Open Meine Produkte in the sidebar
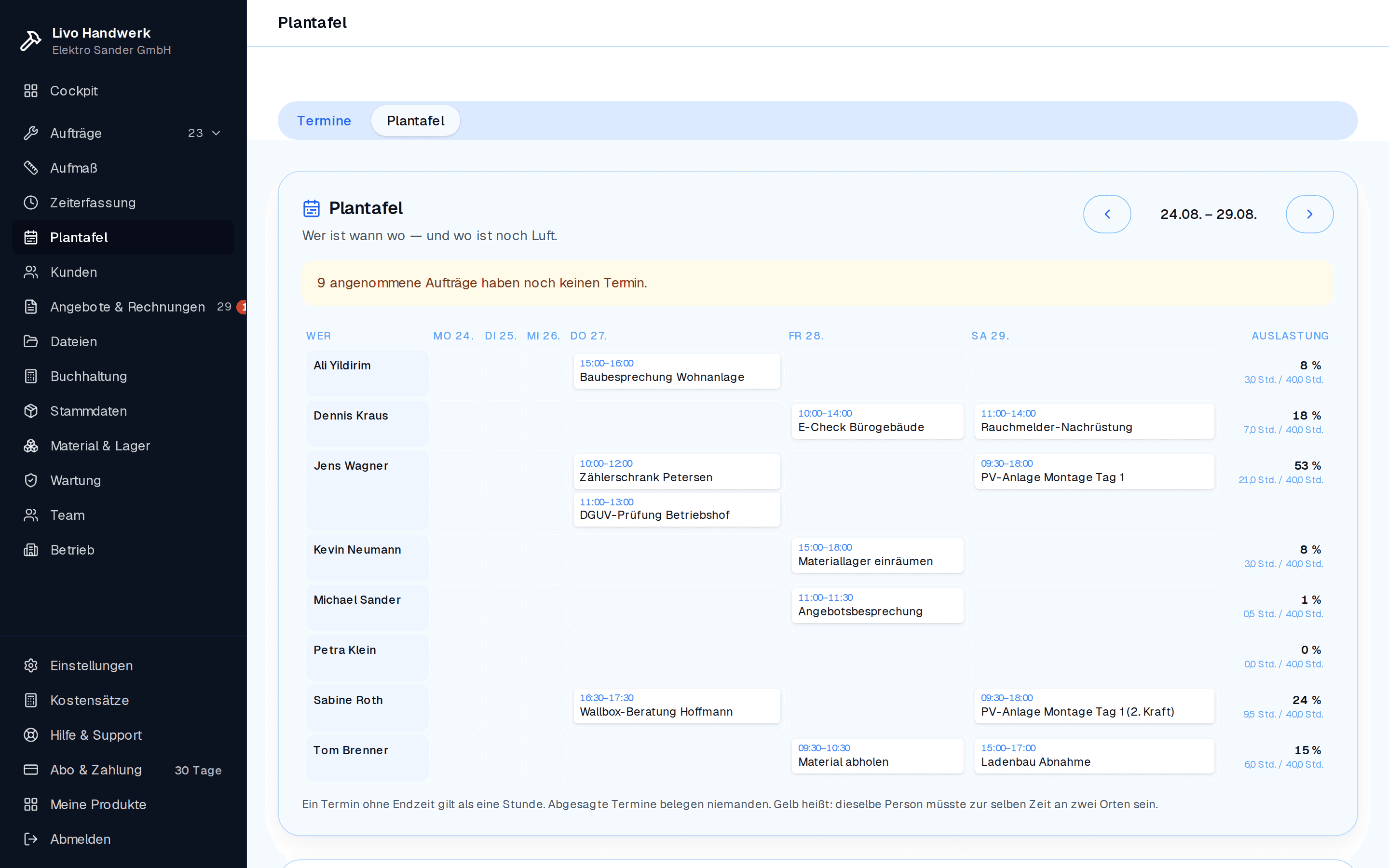This screenshot has width=1389, height=868. tap(123, 805)
